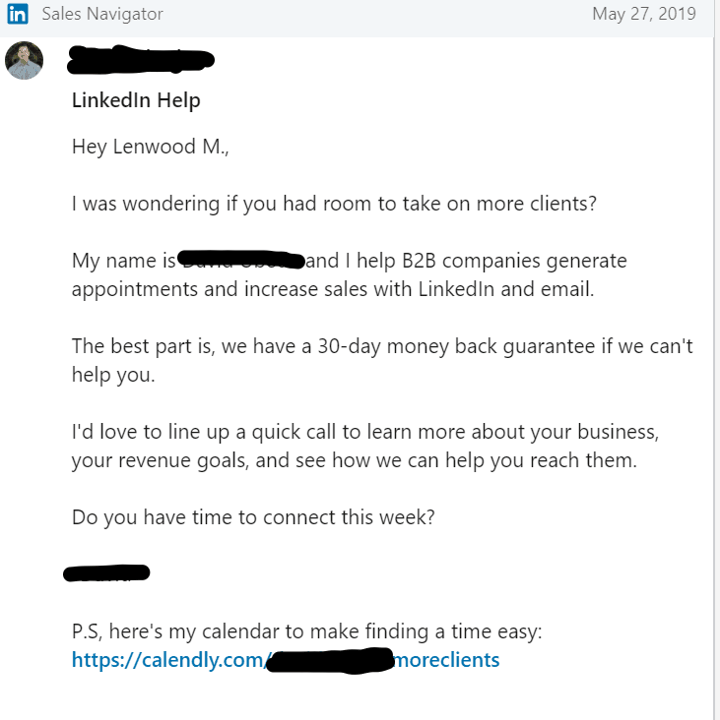Select Do you have time to connect question
The image size is (720, 720).
click(x=253, y=518)
